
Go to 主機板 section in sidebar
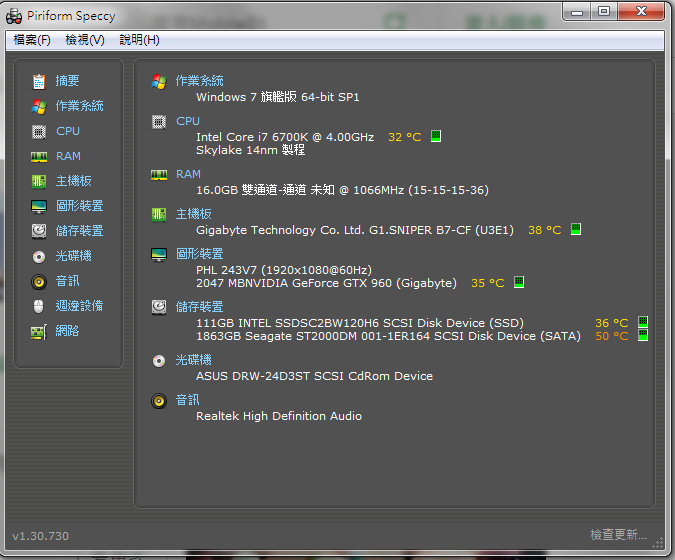tap(74, 181)
